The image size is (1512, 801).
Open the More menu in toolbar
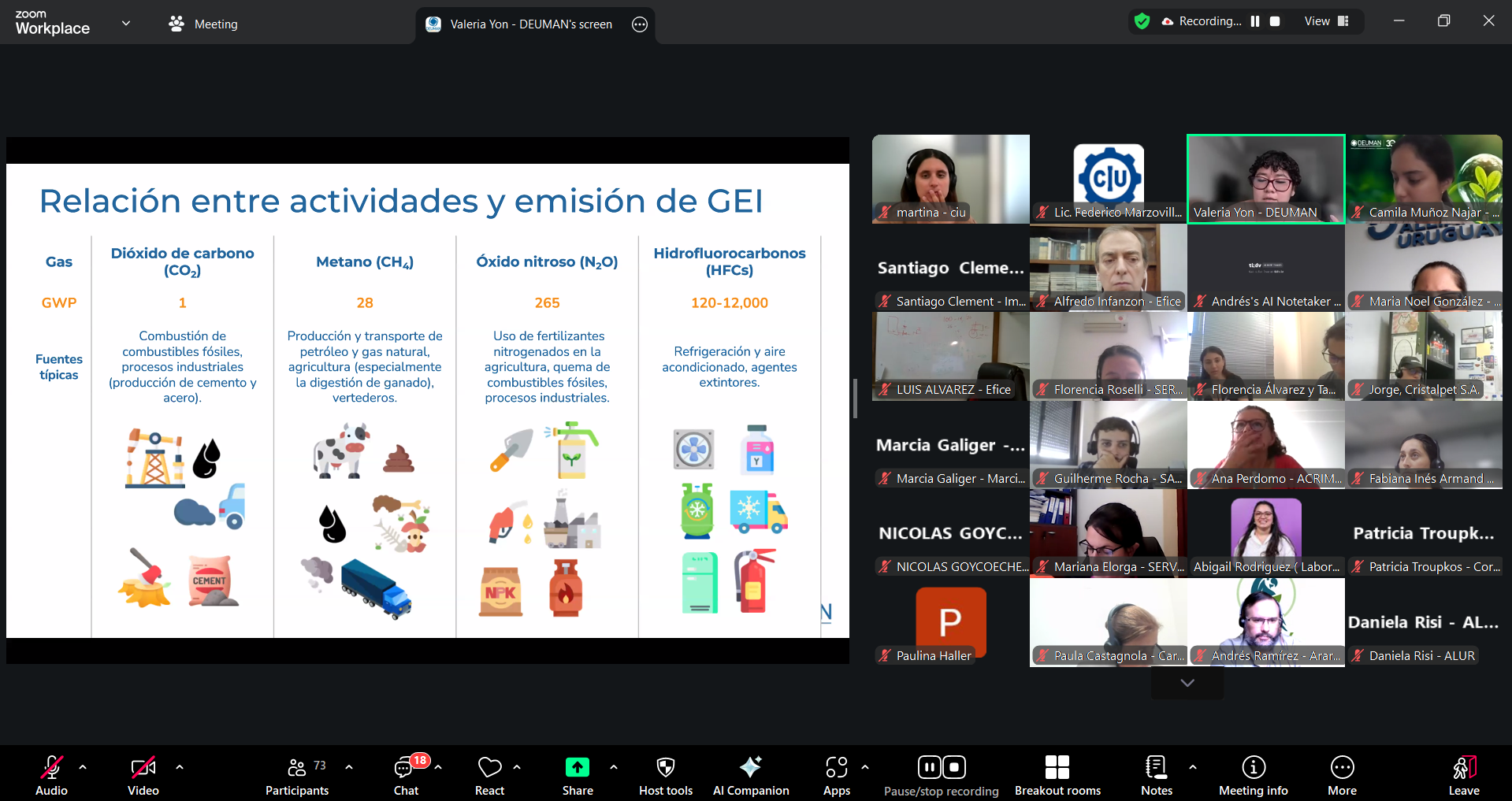coord(1342,776)
